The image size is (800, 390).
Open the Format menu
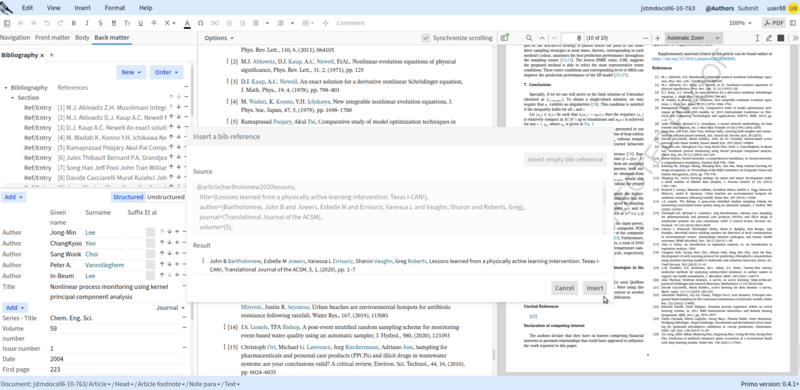[x=115, y=8]
